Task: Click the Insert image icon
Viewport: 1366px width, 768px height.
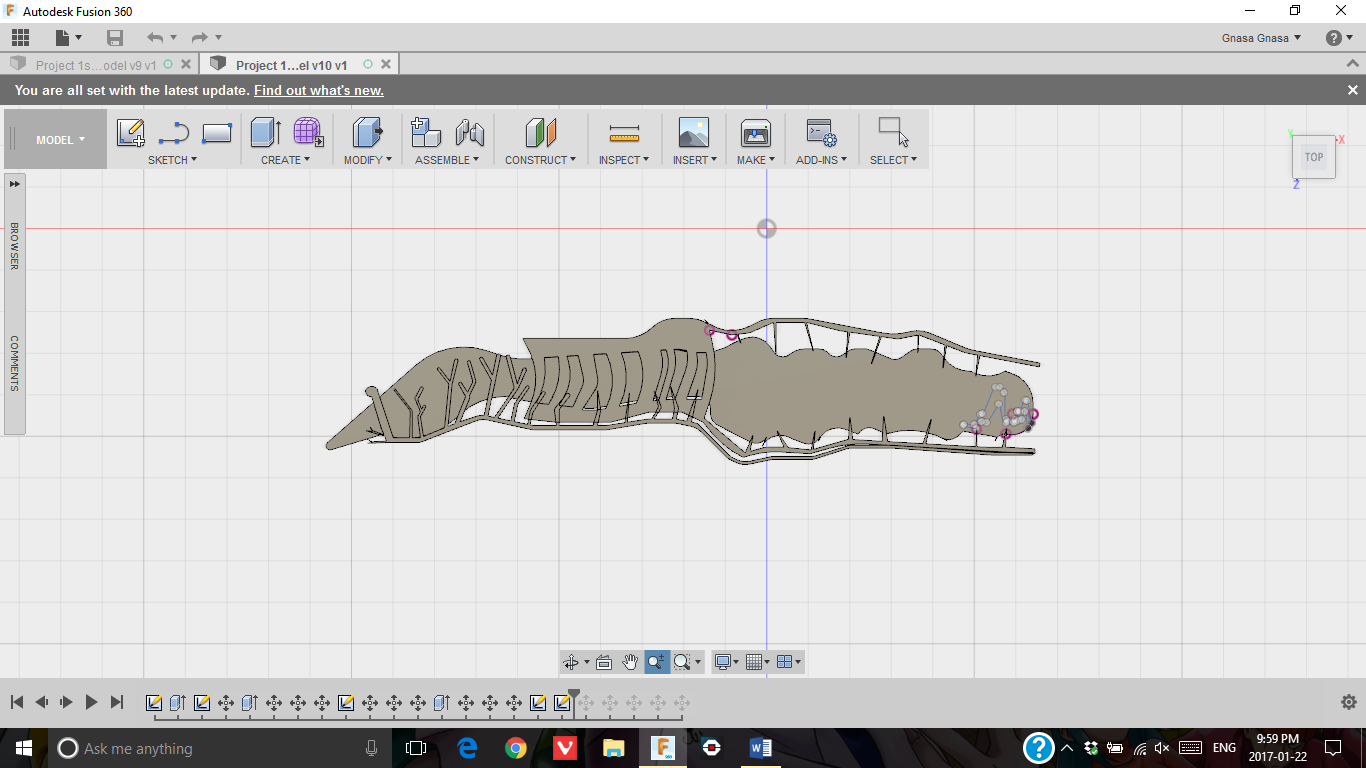Action: (693, 133)
